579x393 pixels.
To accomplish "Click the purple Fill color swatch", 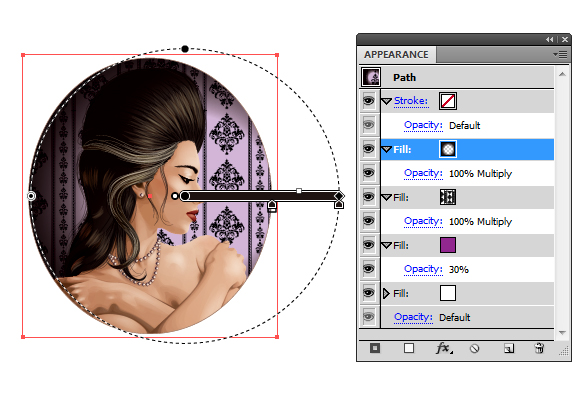I will pyautogui.click(x=448, y=245).
